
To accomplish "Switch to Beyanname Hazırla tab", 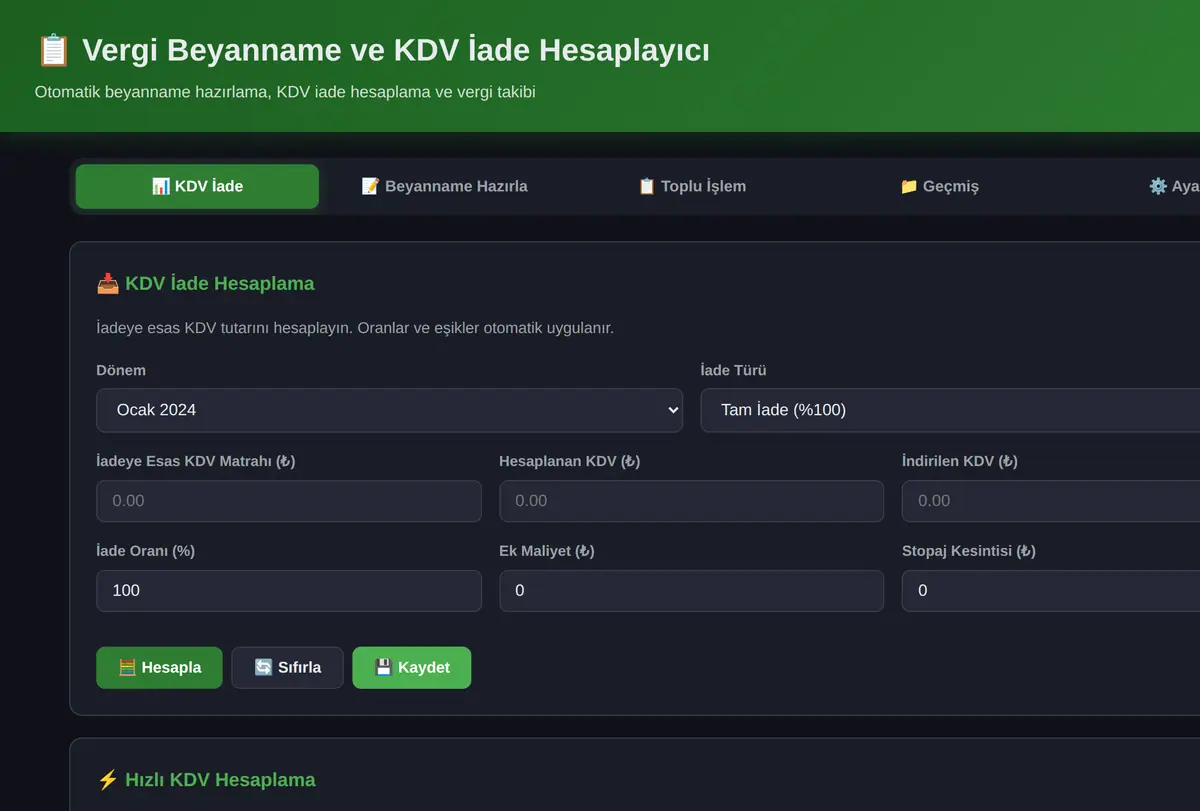I will pos(444,186).
